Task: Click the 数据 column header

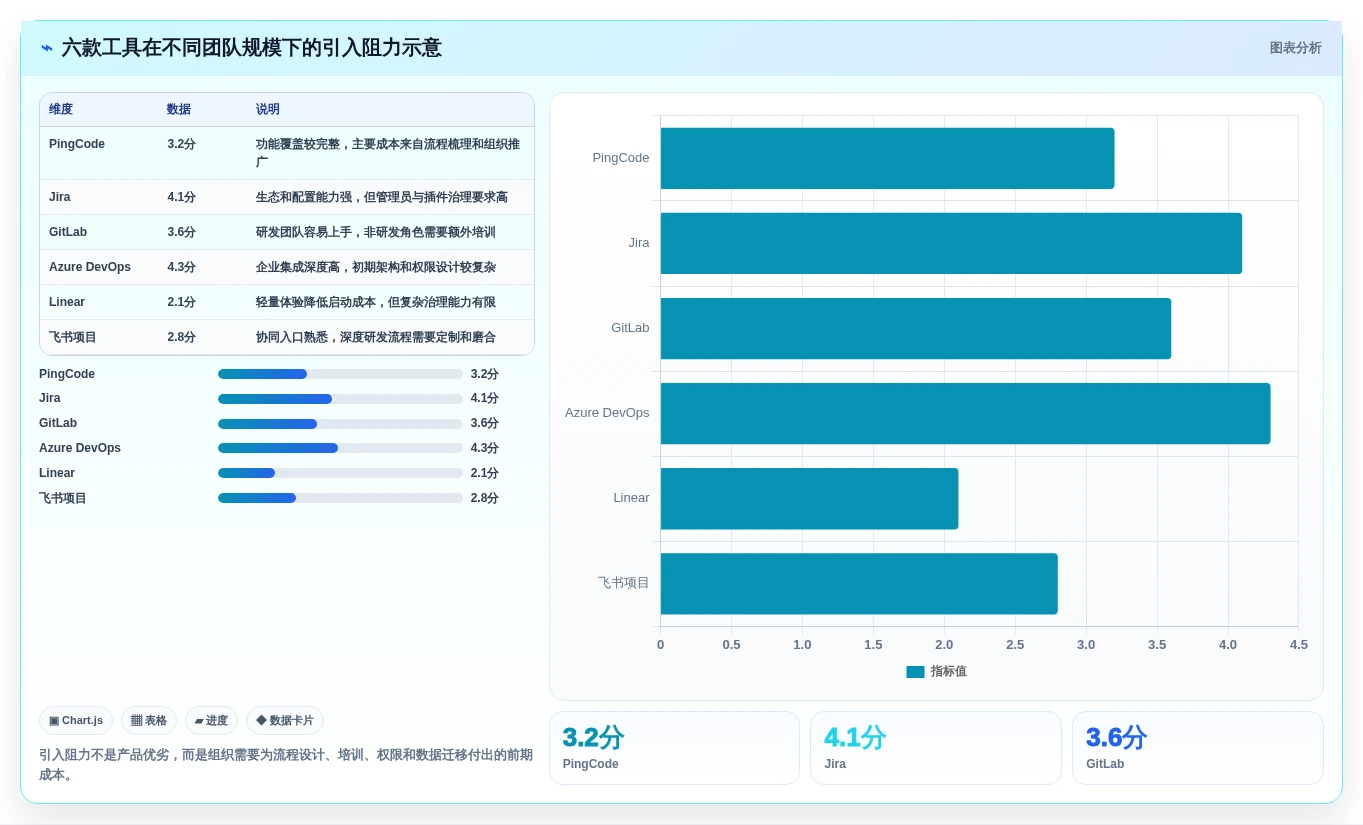Action: (179, 109)
